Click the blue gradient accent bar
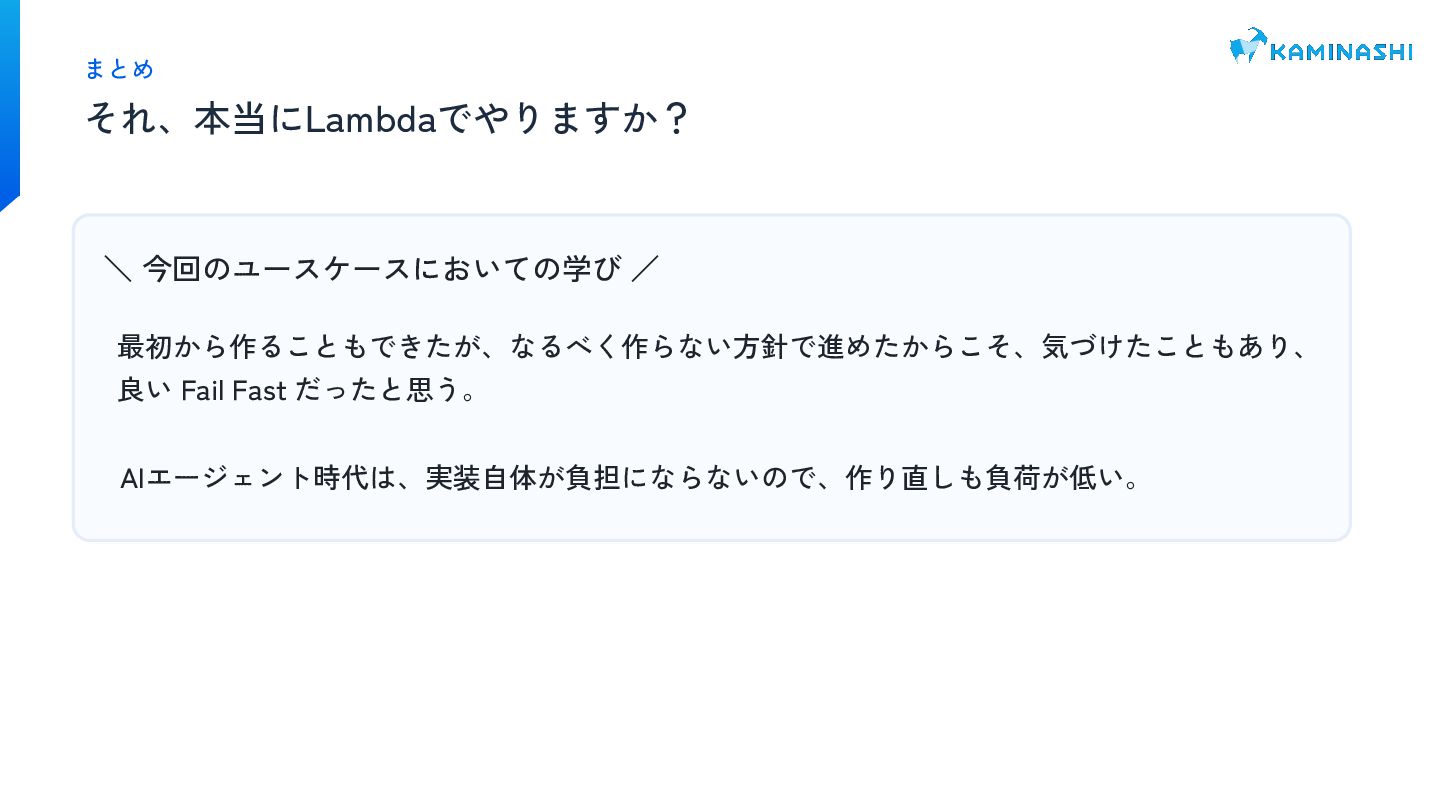Viewport: 1440px width, 810px height. tap(9, 100)
